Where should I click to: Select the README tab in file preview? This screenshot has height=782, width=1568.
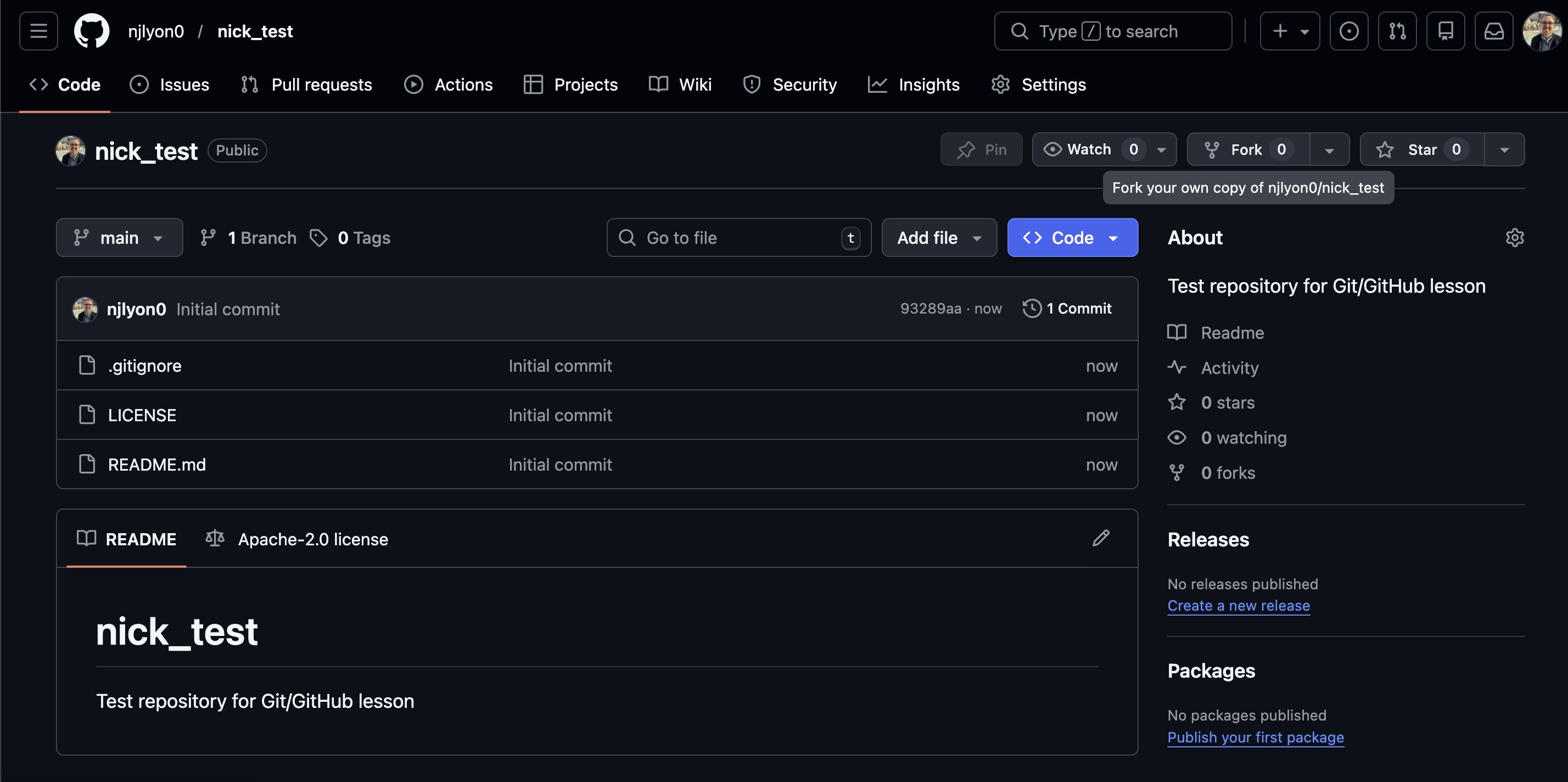[x=127, y=539]
